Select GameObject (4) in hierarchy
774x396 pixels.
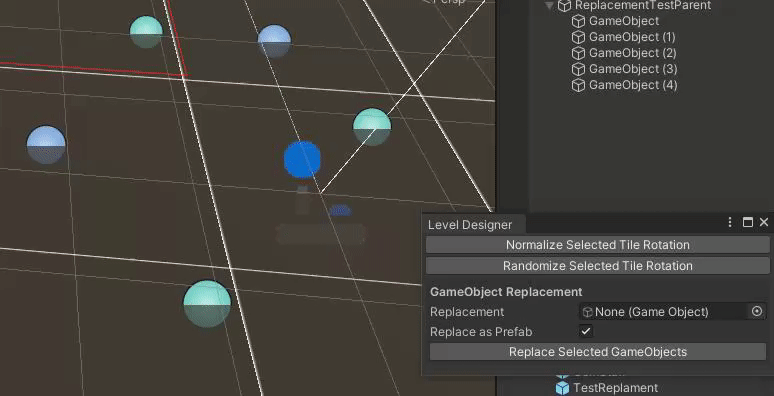(x=633, y=85)
